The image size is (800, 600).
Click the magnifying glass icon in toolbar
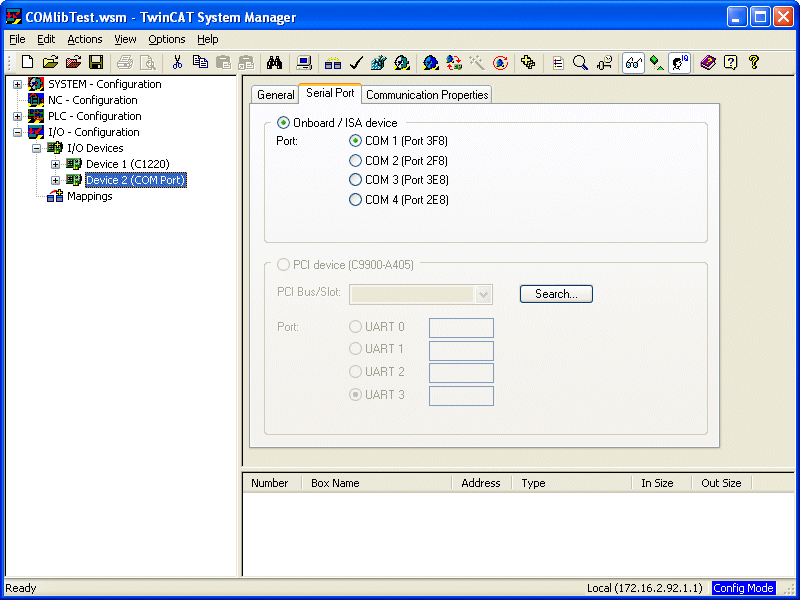click(580, 63)
